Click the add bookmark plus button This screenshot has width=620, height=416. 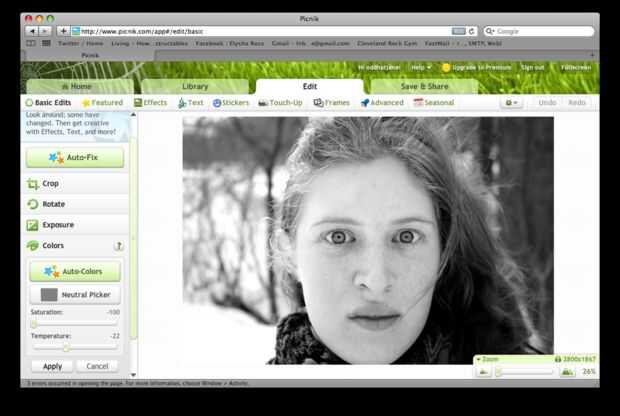63,31
